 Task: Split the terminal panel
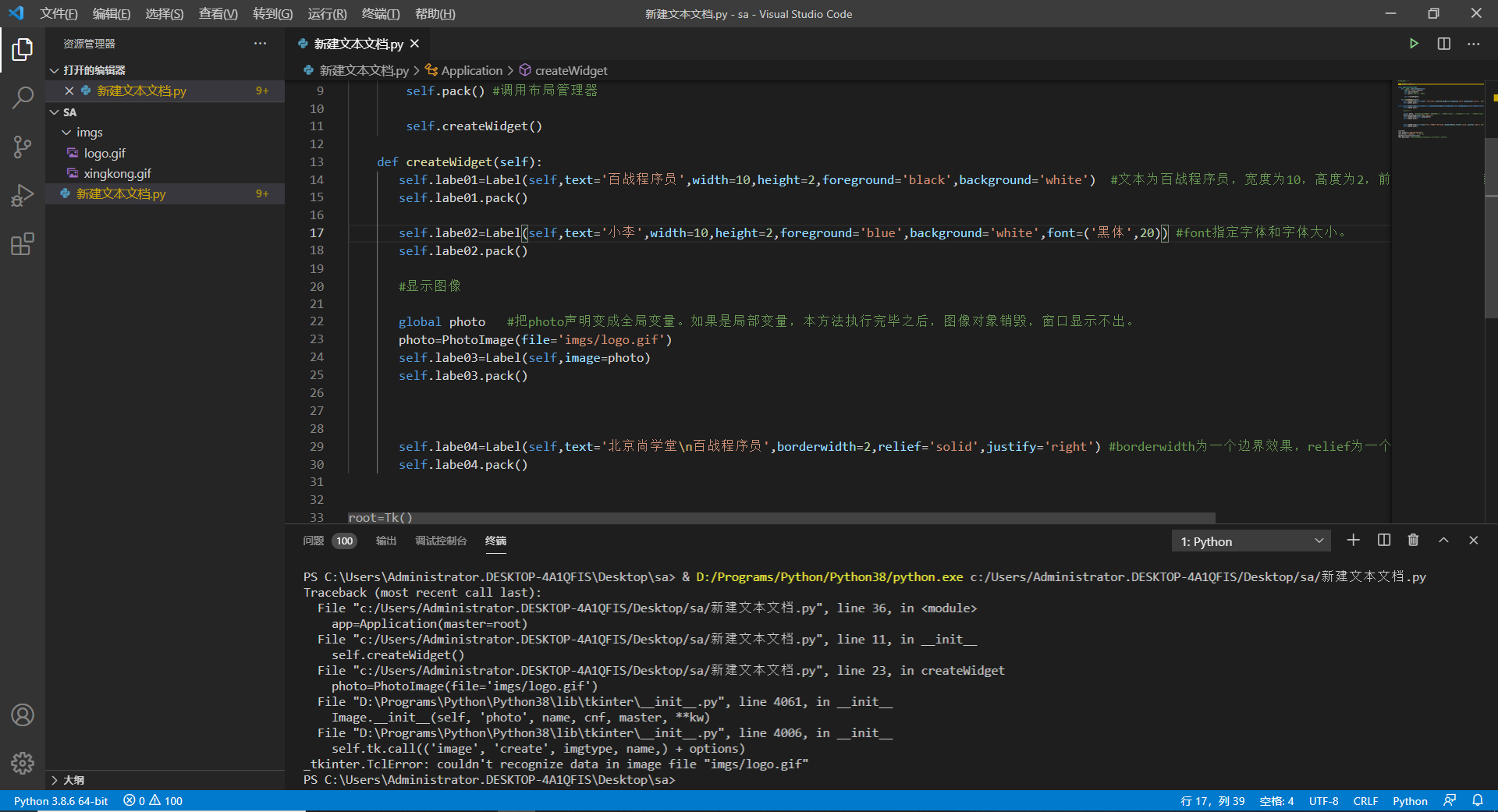click(x=1384, y=540)
